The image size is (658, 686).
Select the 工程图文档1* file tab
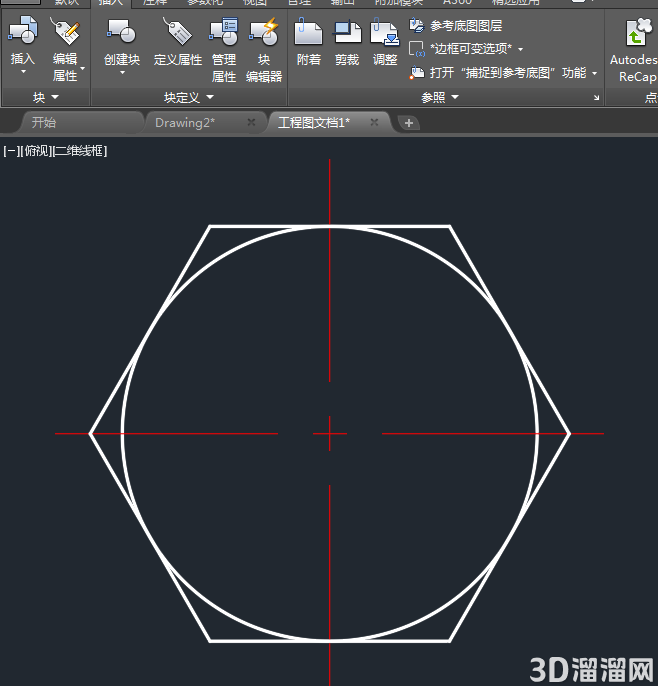tap(314, 122)
